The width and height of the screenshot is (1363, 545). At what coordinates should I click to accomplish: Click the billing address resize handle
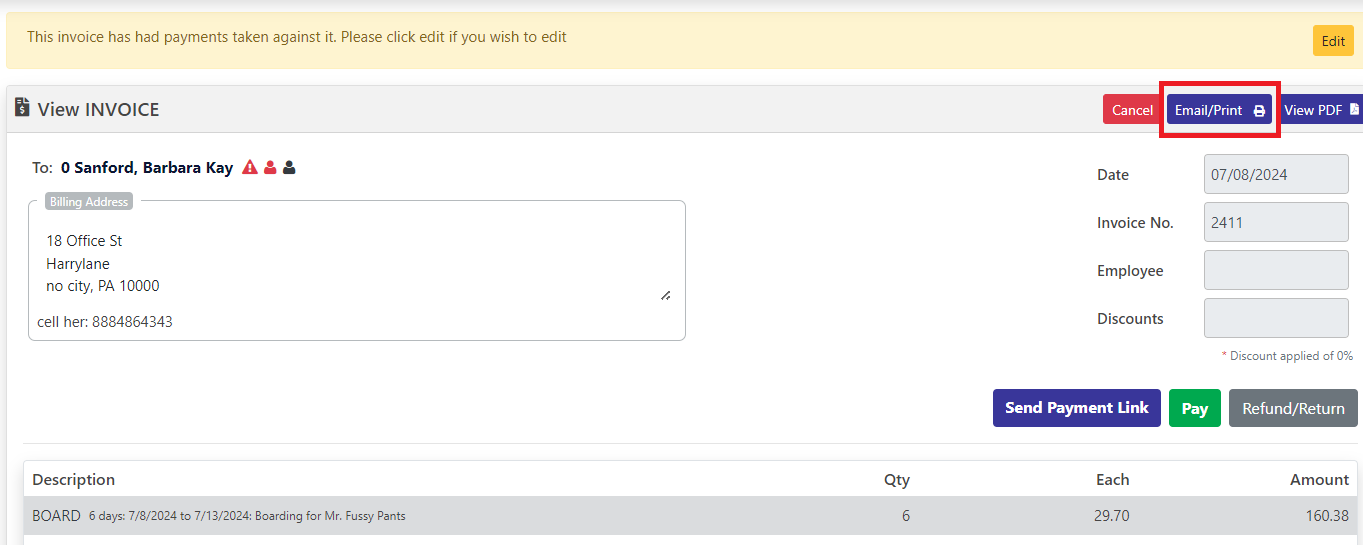click(665, 295)
